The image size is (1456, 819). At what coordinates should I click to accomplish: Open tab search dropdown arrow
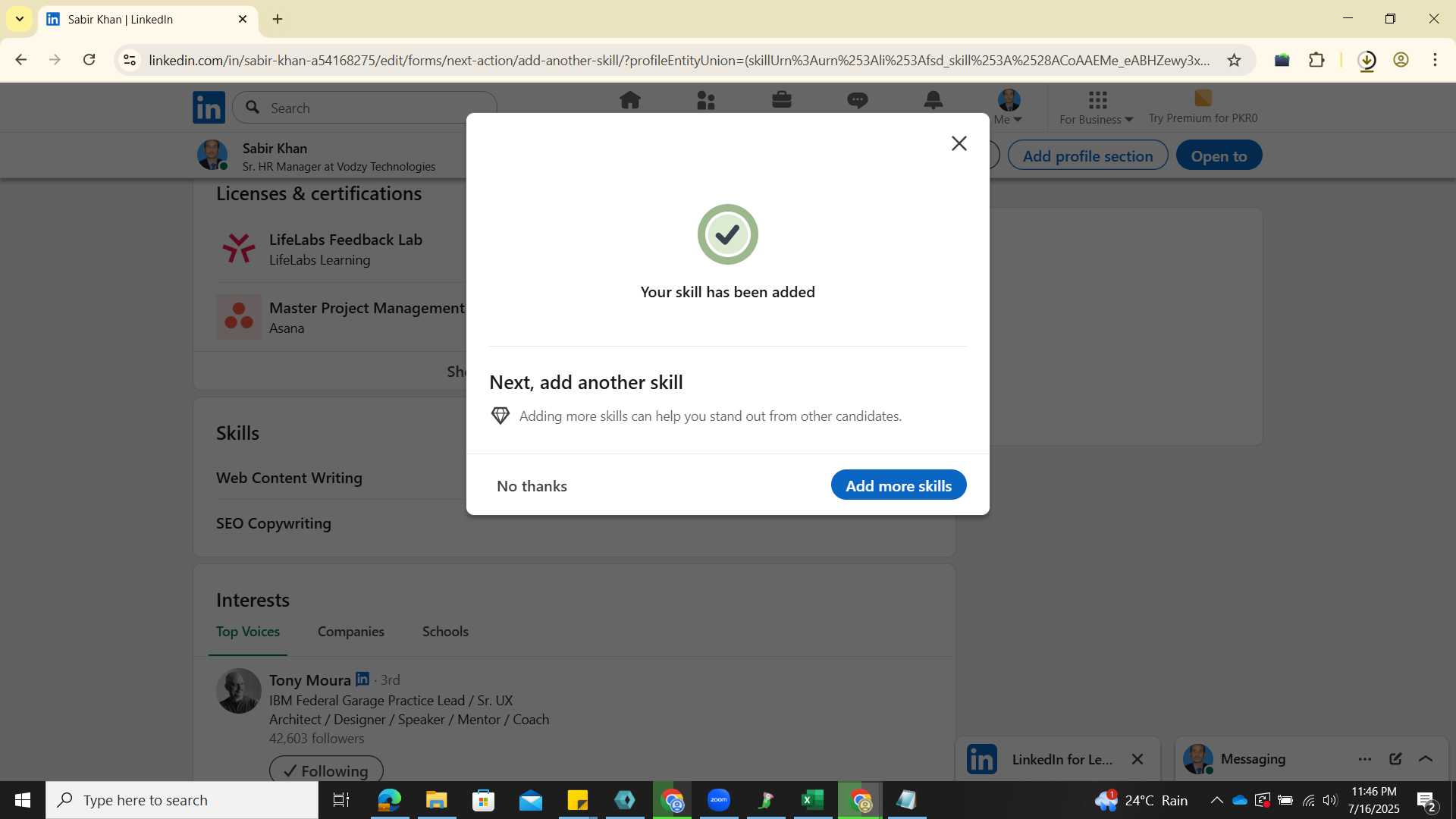pos(19,19)
